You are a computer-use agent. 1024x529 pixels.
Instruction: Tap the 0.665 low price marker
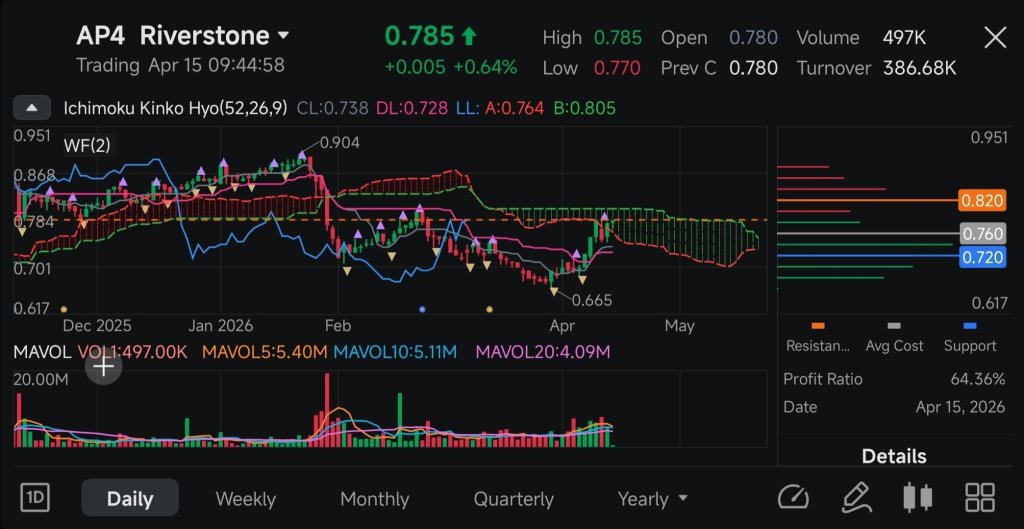(x=592, y=300)
